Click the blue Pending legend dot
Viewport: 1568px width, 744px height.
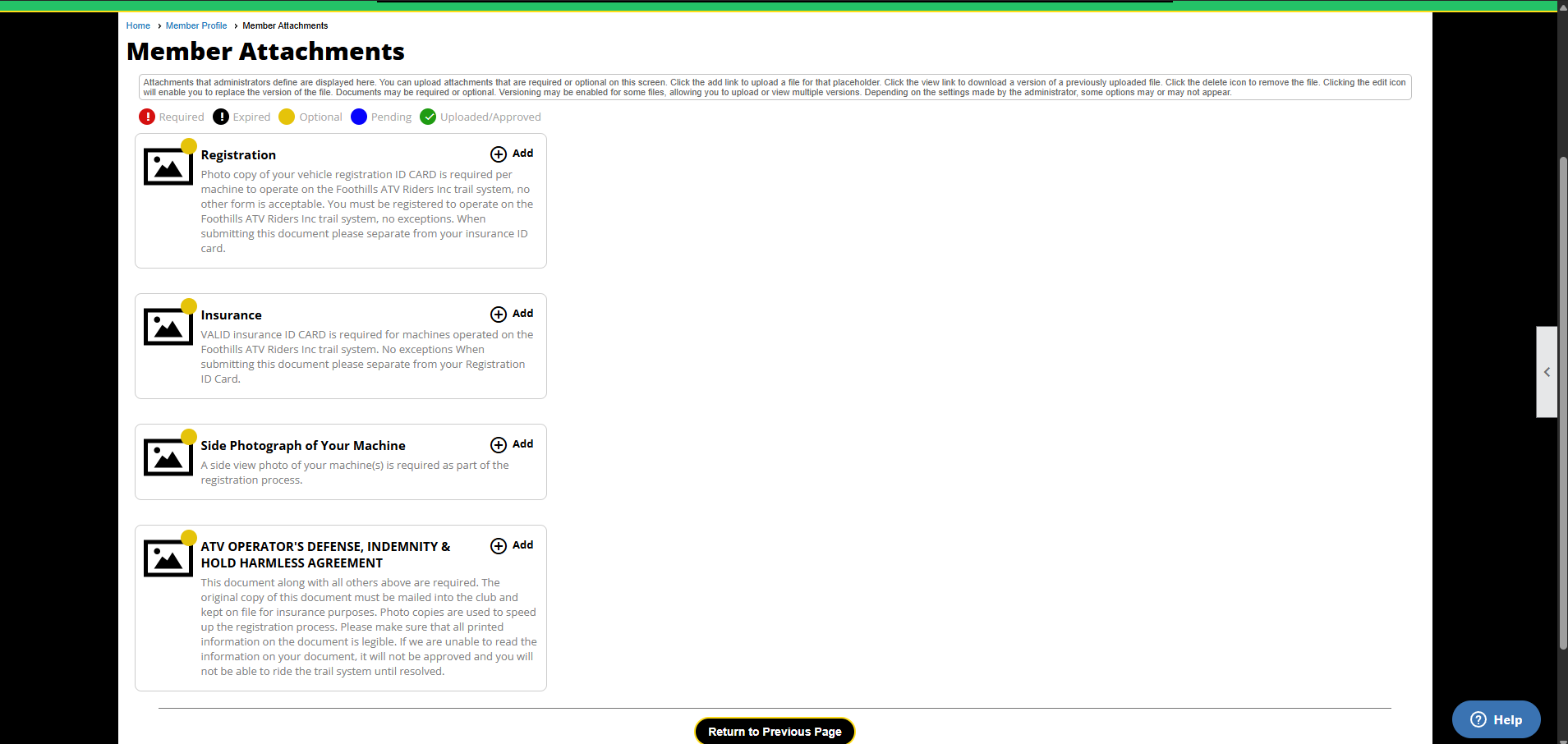(x=359, y=117)
